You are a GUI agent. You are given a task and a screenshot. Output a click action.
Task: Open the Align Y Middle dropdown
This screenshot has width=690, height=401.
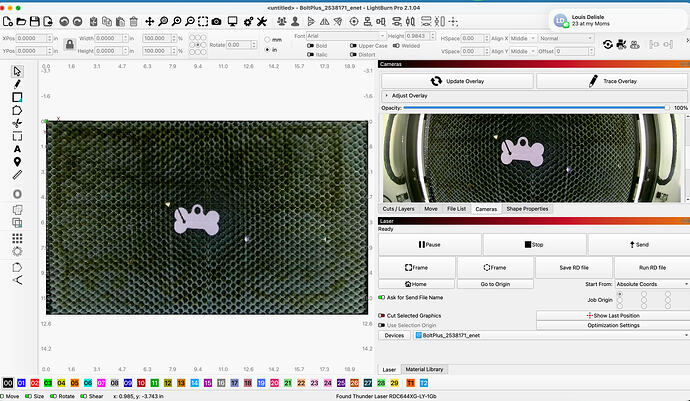coord(523,51)
